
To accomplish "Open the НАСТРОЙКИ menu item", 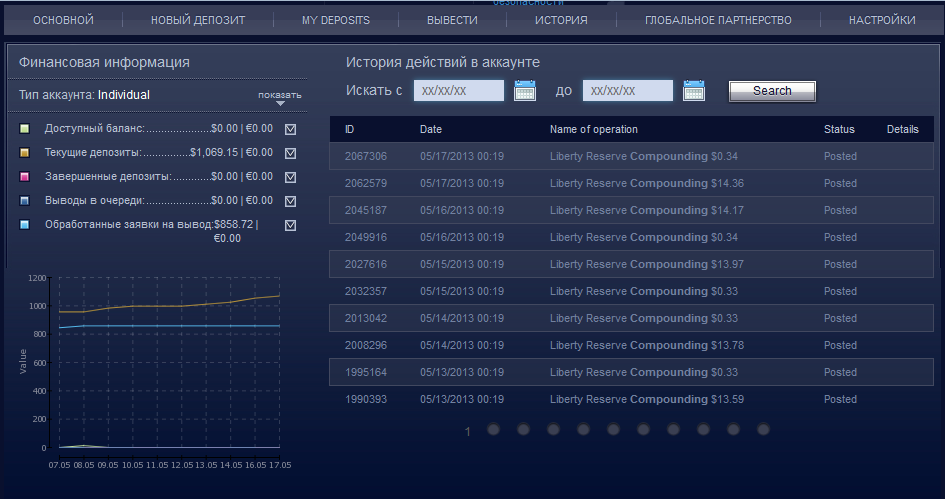I will pos(881,20).
